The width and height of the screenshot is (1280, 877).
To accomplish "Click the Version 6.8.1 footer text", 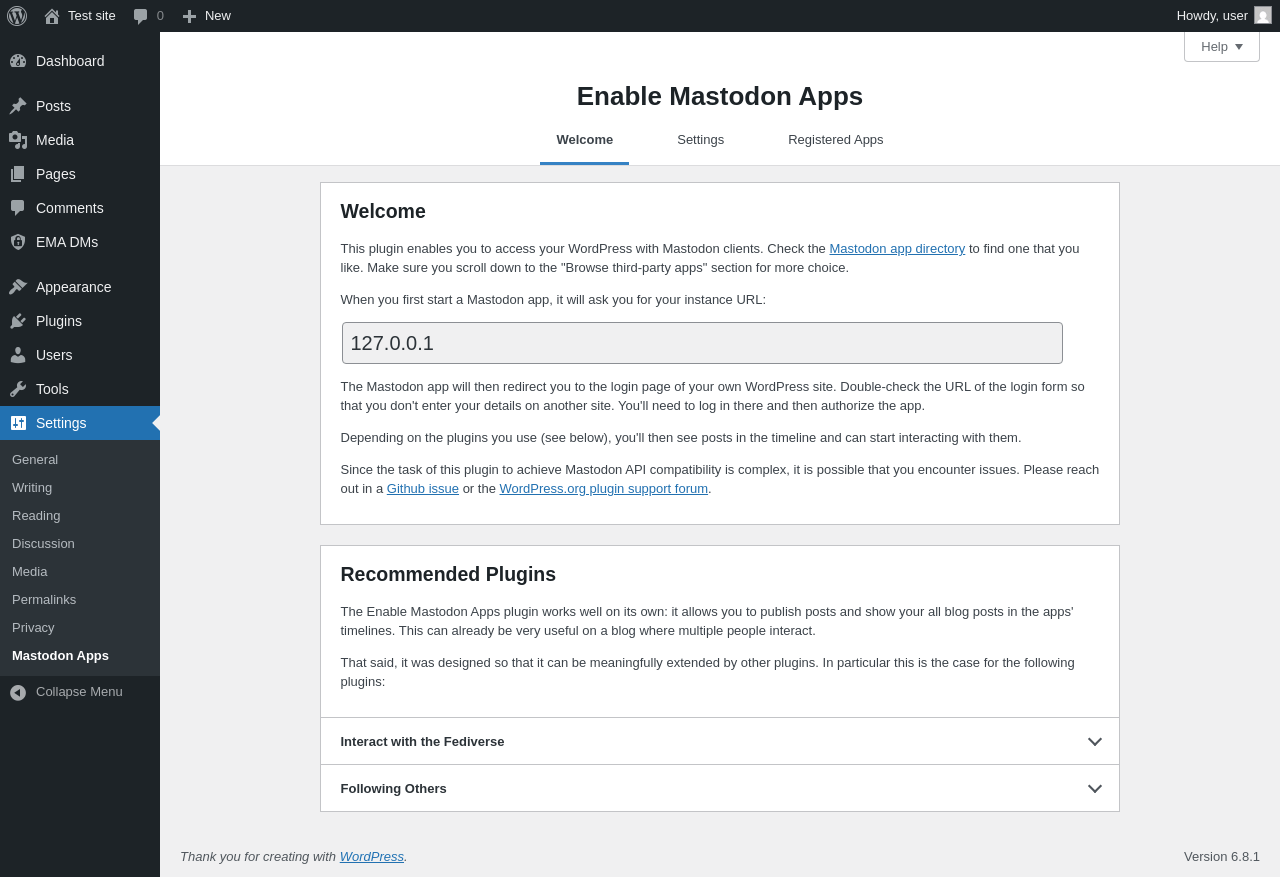I will pos(1222,857).
